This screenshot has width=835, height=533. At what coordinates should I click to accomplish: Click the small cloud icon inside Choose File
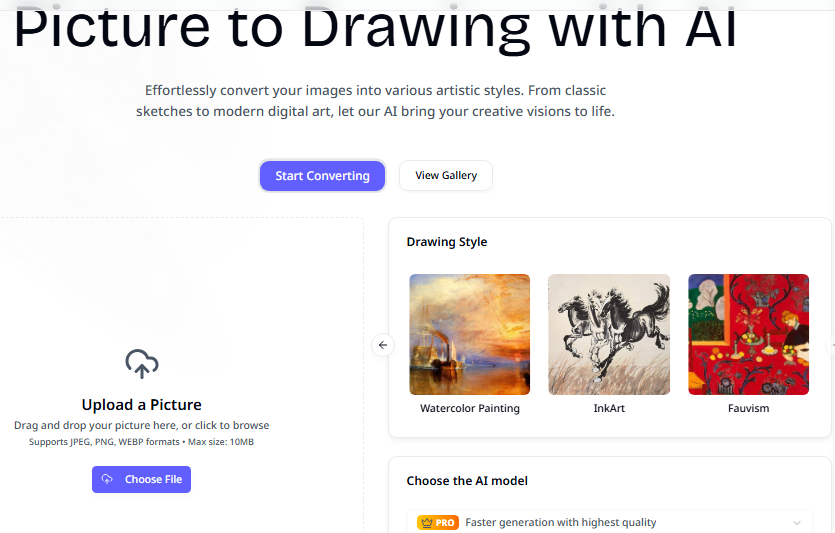tap(108, 480)
